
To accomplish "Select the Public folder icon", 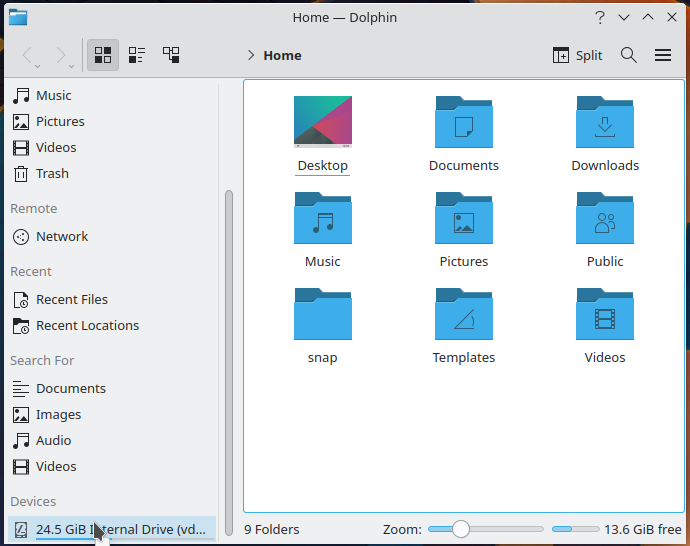I will (604, 218).
